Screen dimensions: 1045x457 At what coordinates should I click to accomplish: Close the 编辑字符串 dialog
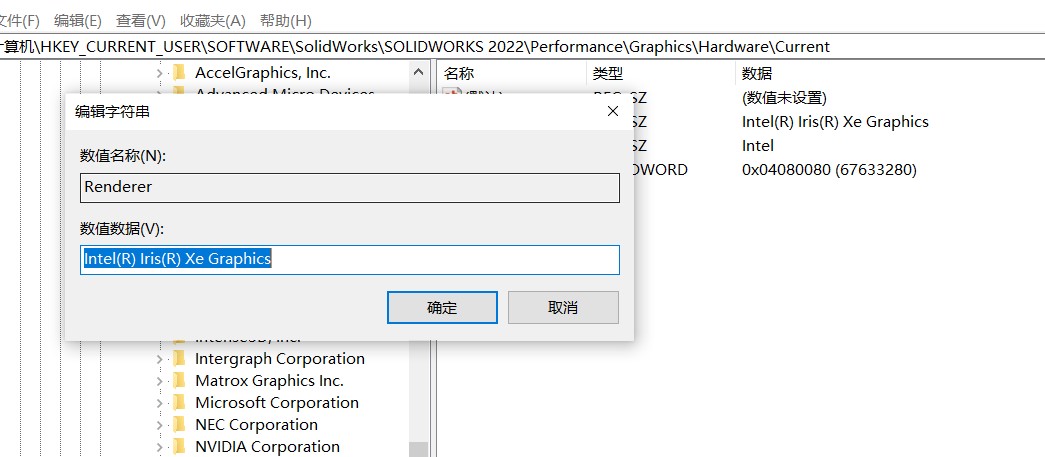(x=613, y=111)
